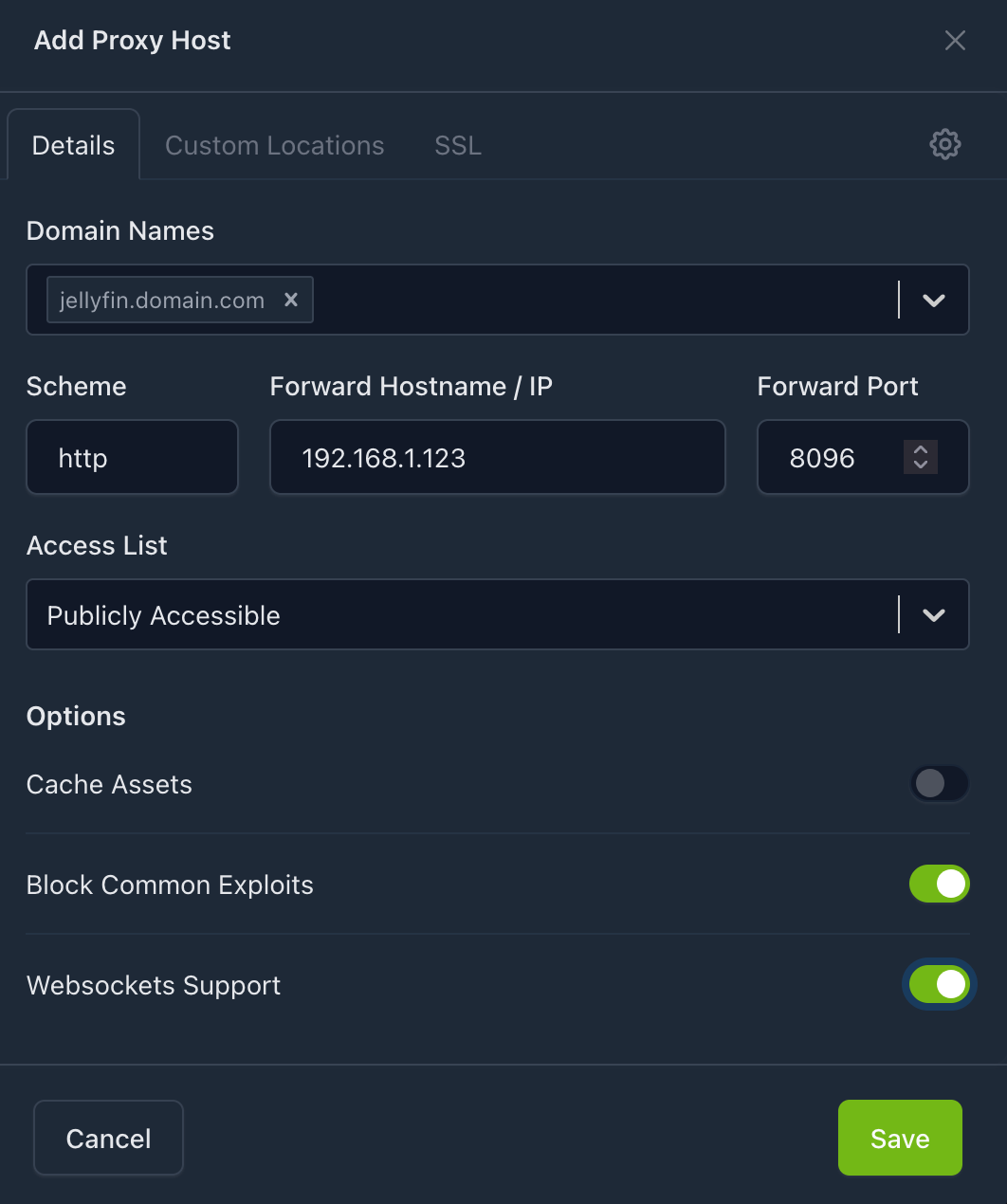Click the green Save button
This screenshot has width=1007, height=1204.
(x=899, y=1138)
